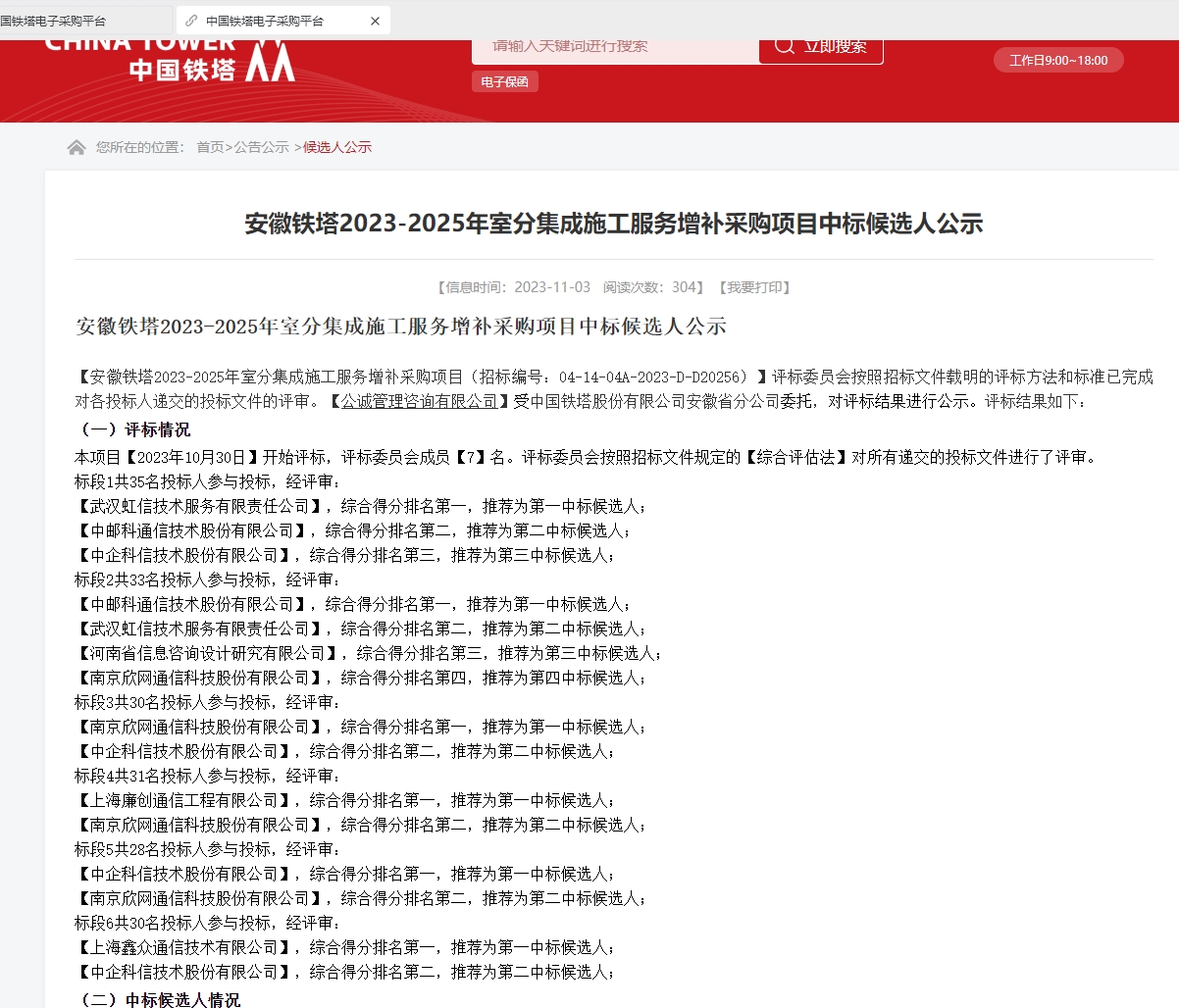This screenshot has height=1008, width=1179.
Task: Click 候选人公示 breadcrumb link
Action: point(337,147)
